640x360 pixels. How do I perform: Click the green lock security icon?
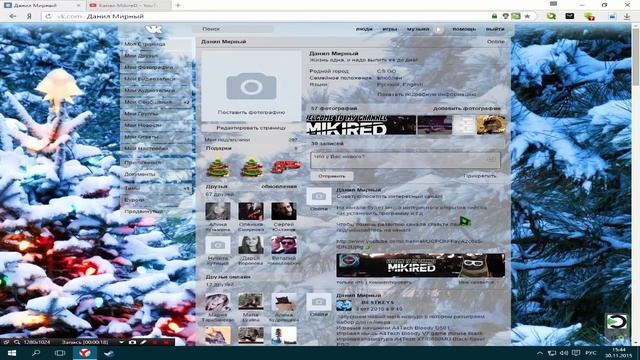pos(494,16)
